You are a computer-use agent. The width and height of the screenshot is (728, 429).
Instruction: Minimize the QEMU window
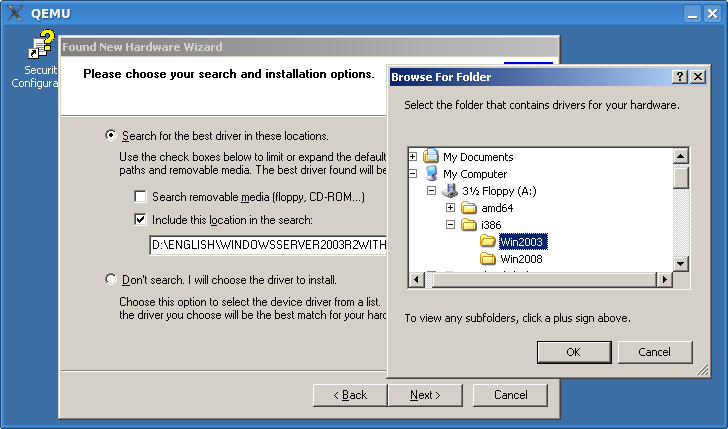[692, 13]
